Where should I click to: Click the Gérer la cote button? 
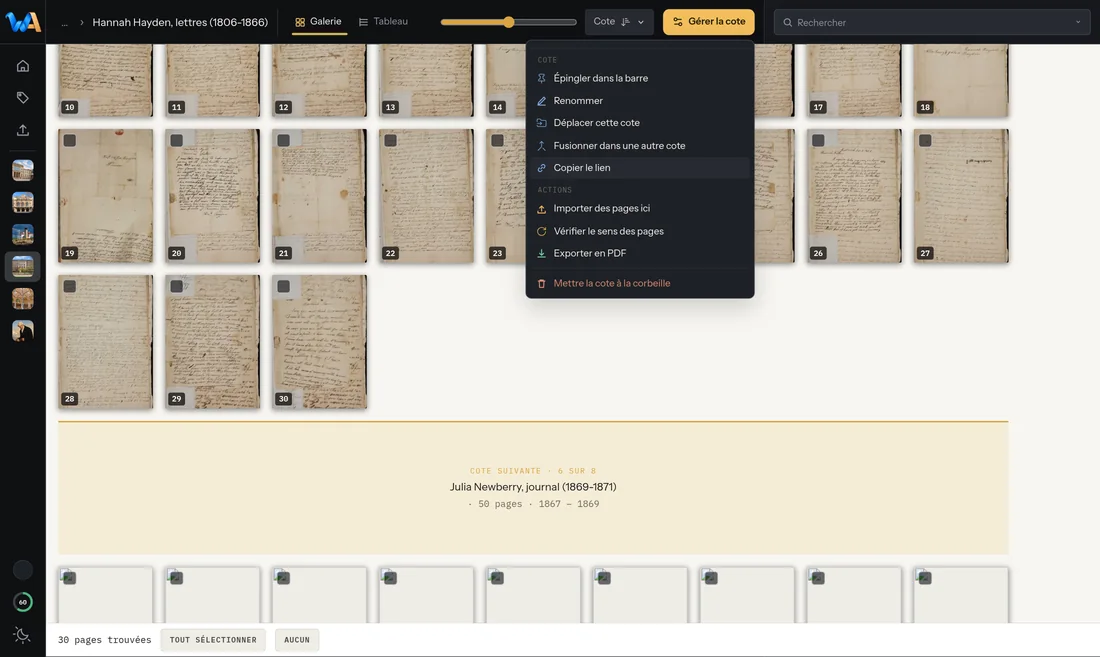coord(709,22)
